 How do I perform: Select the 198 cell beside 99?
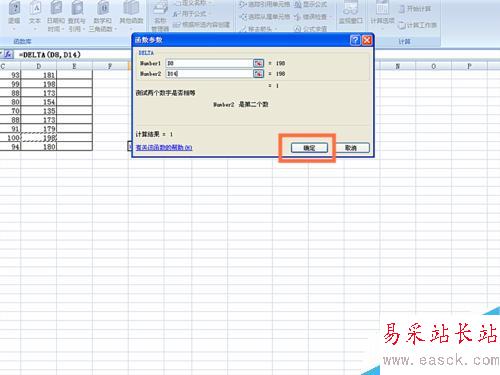[39, 84]
